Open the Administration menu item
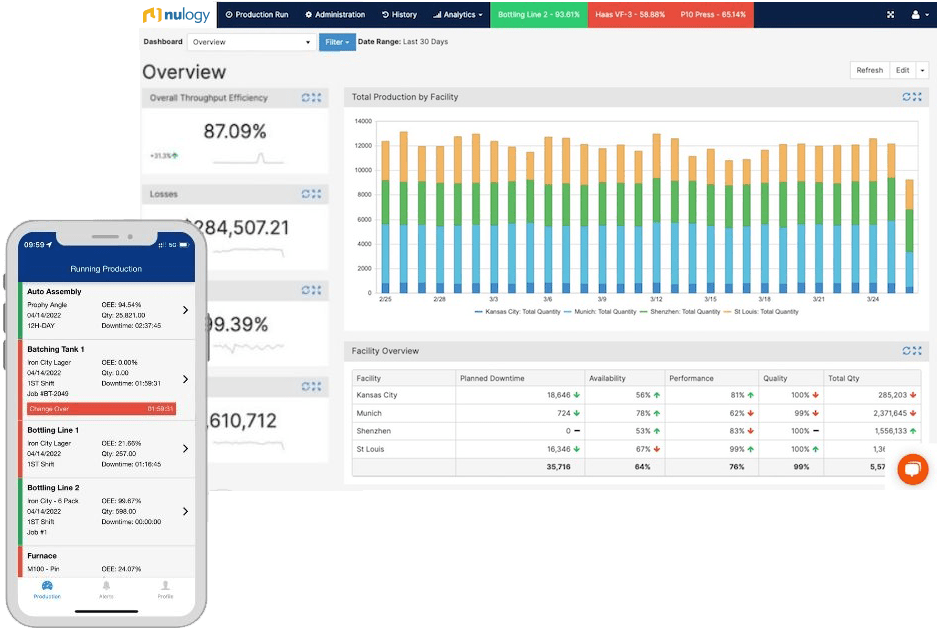The width and height of the screenshot is (943, 630). (335, 14)
